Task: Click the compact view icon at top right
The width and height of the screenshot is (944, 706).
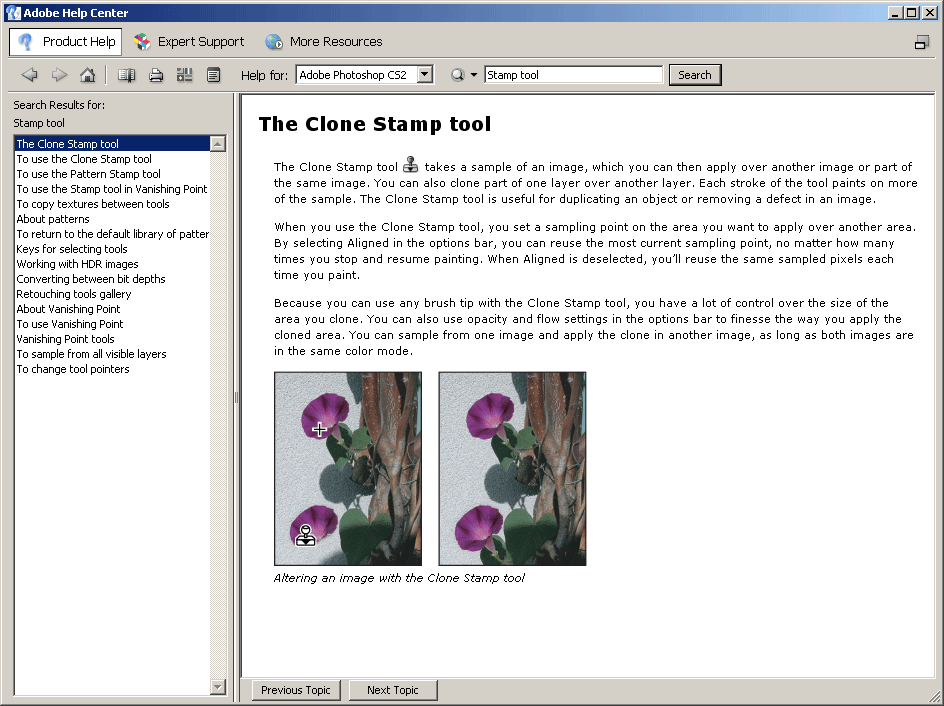Action: 922,42
